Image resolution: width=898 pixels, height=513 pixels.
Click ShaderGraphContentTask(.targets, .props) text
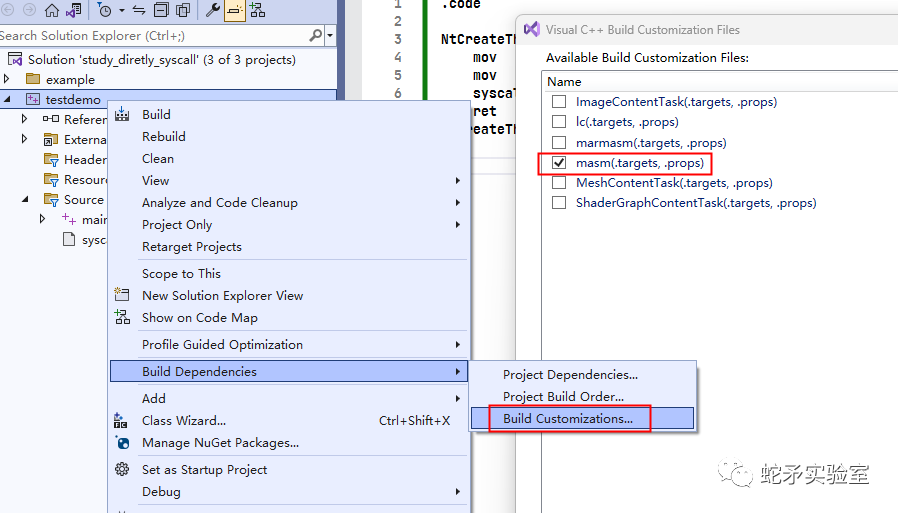pos(696,203)
